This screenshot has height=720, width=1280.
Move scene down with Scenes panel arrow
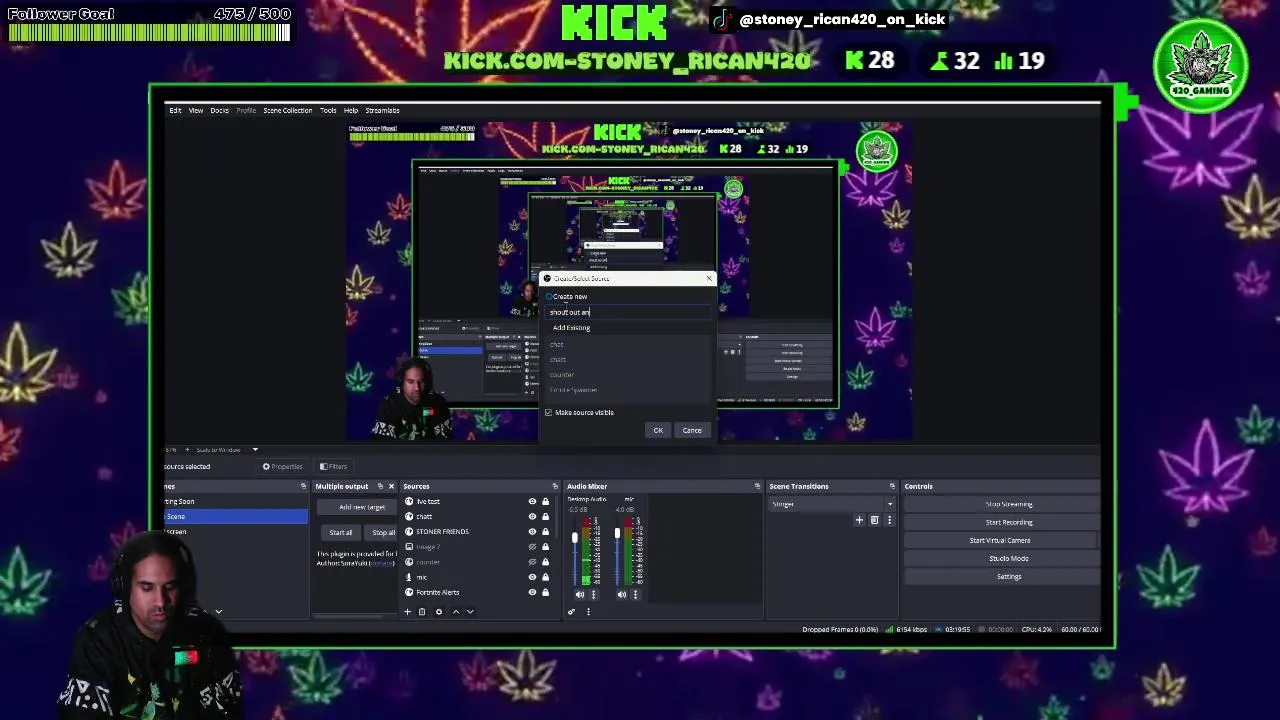pyautogui.click(x=218, y=611)
